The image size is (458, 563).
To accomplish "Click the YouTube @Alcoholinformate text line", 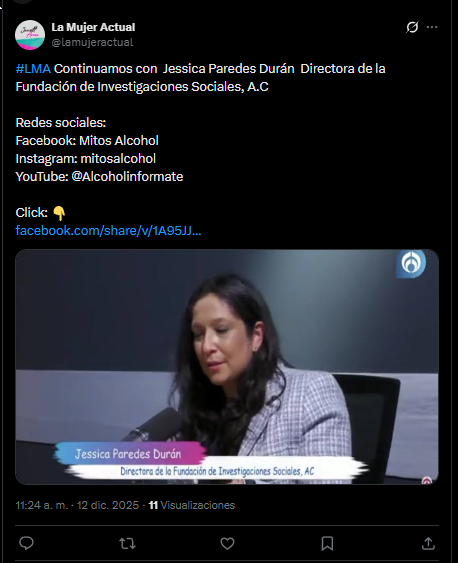I will point(99,177).
